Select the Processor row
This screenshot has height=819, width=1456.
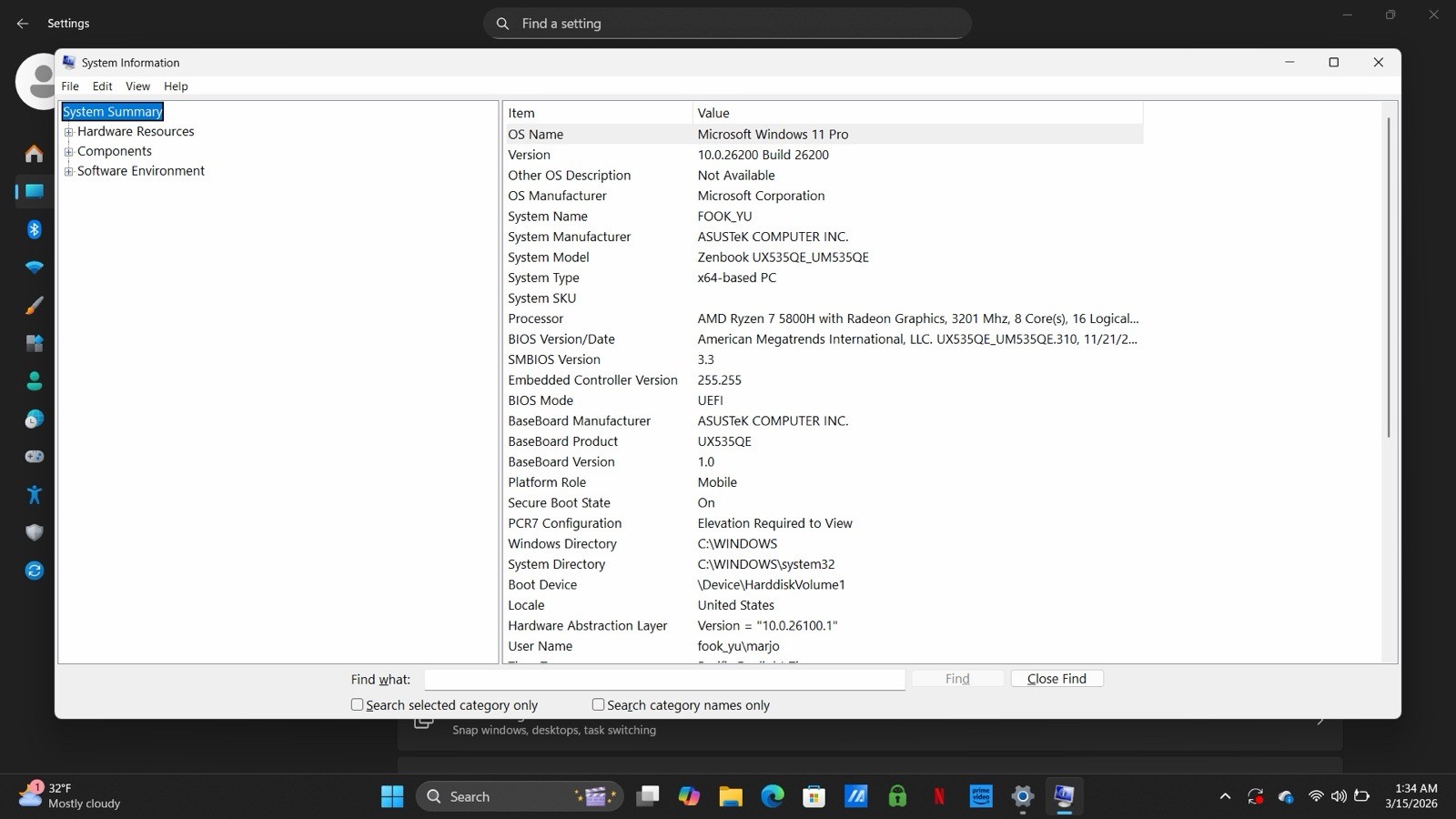tap(823, 318)
